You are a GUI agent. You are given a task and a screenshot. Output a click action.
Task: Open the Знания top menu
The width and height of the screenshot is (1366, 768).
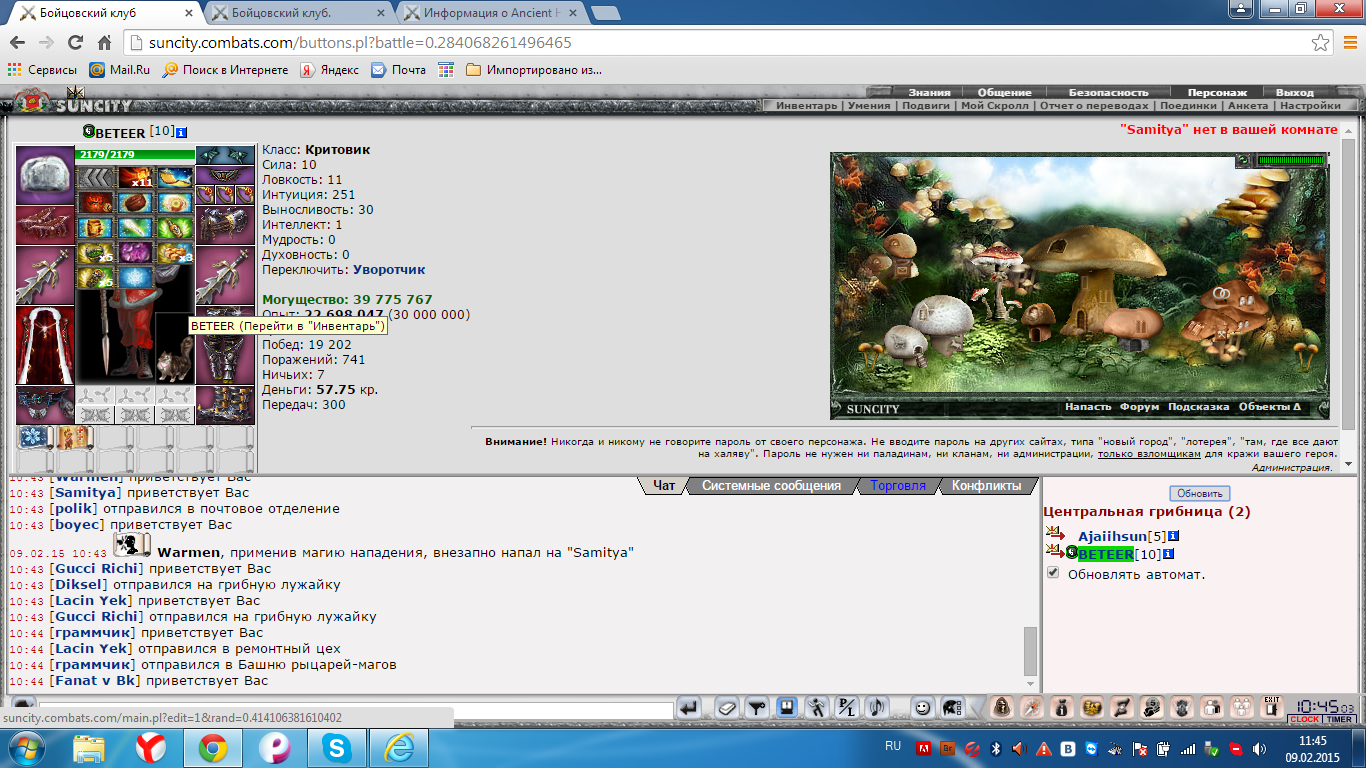pos(929,92)
